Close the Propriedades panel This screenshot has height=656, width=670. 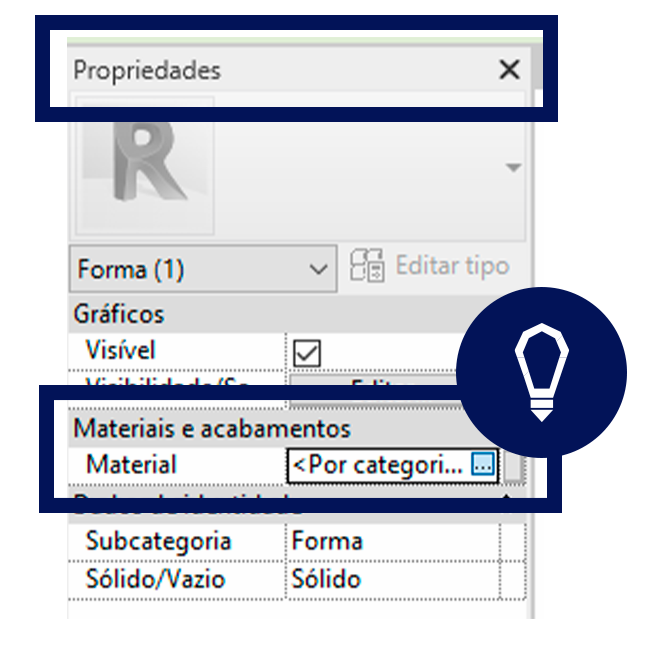click(x=509, y=70)
